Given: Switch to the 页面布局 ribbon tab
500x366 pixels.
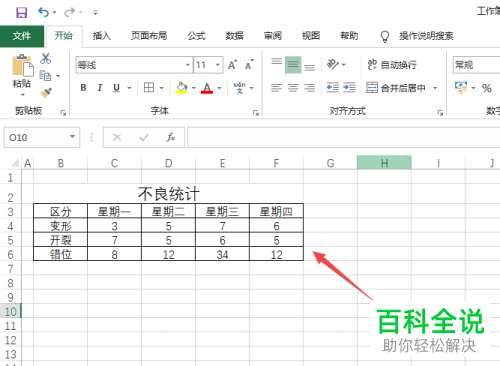Looking at the screenshot, I should [149, 36].
